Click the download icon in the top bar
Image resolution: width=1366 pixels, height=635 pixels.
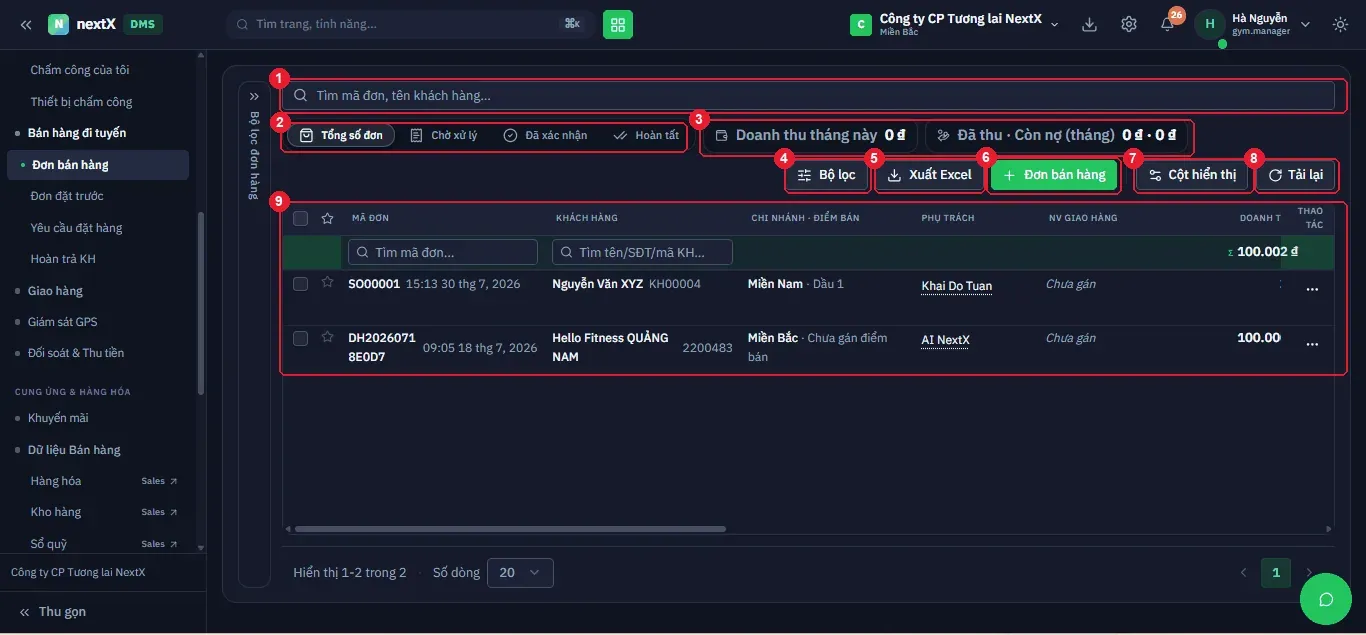pos(1090,24)
